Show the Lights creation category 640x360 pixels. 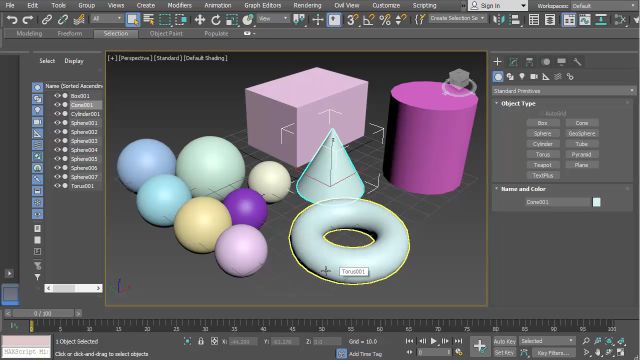click(522, 76)
